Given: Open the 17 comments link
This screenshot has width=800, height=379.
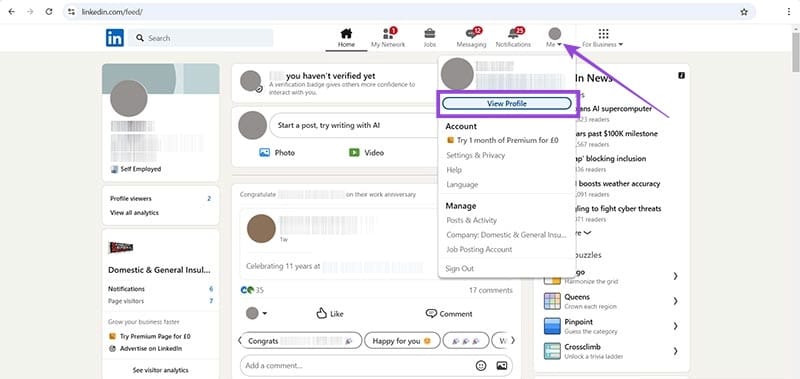Looking at the screenshot, I should [491, 290].
